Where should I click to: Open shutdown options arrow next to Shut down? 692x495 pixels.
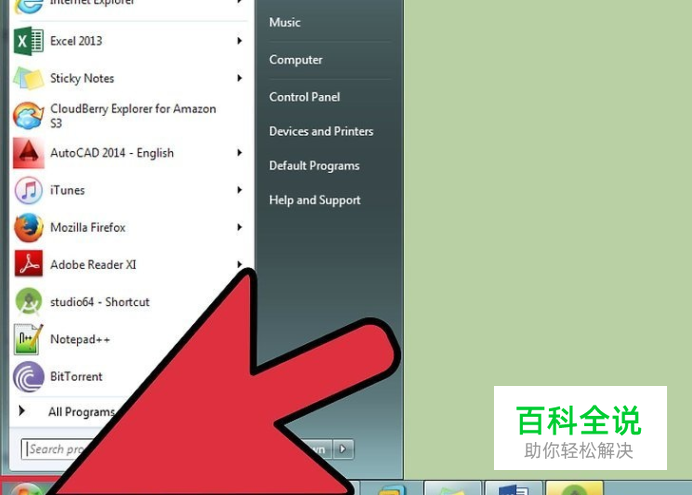coord(343,450)
